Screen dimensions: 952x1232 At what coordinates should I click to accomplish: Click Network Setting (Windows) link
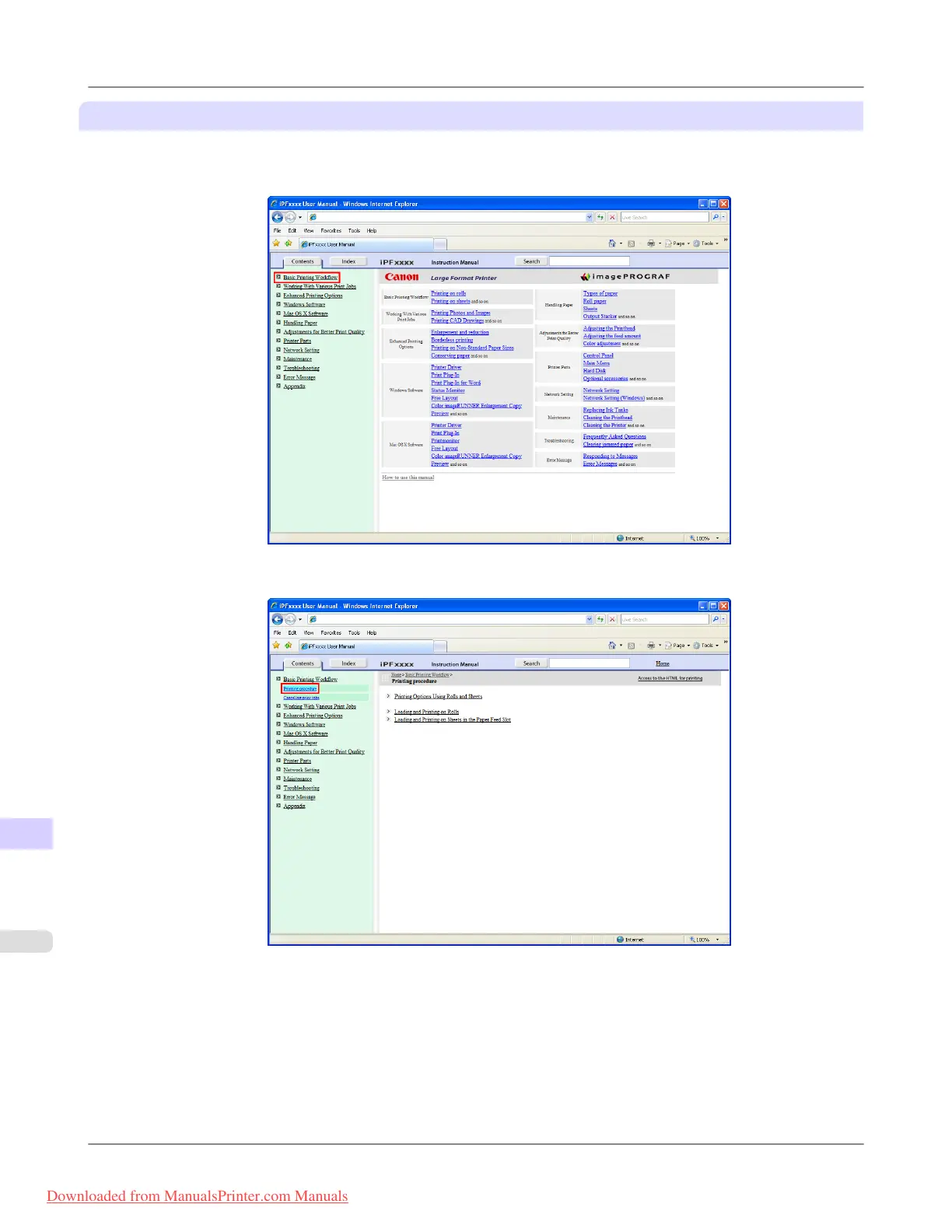click(614, 397)
